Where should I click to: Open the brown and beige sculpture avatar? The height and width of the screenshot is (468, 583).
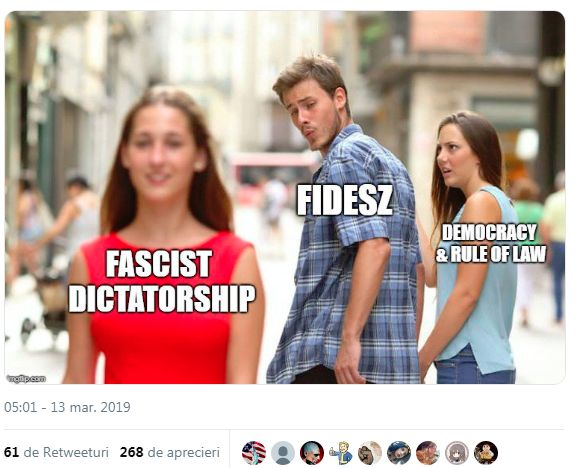[370, 452]
